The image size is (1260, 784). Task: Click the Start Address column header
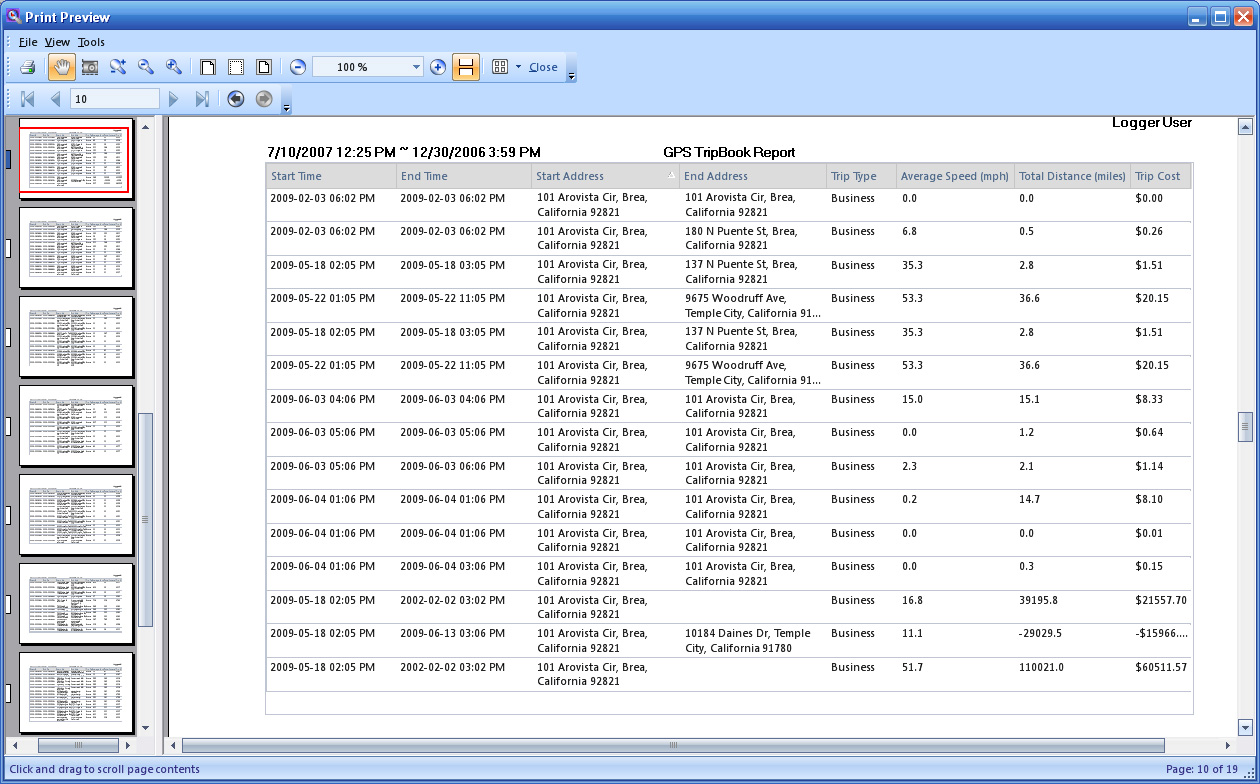coord(606,176)
